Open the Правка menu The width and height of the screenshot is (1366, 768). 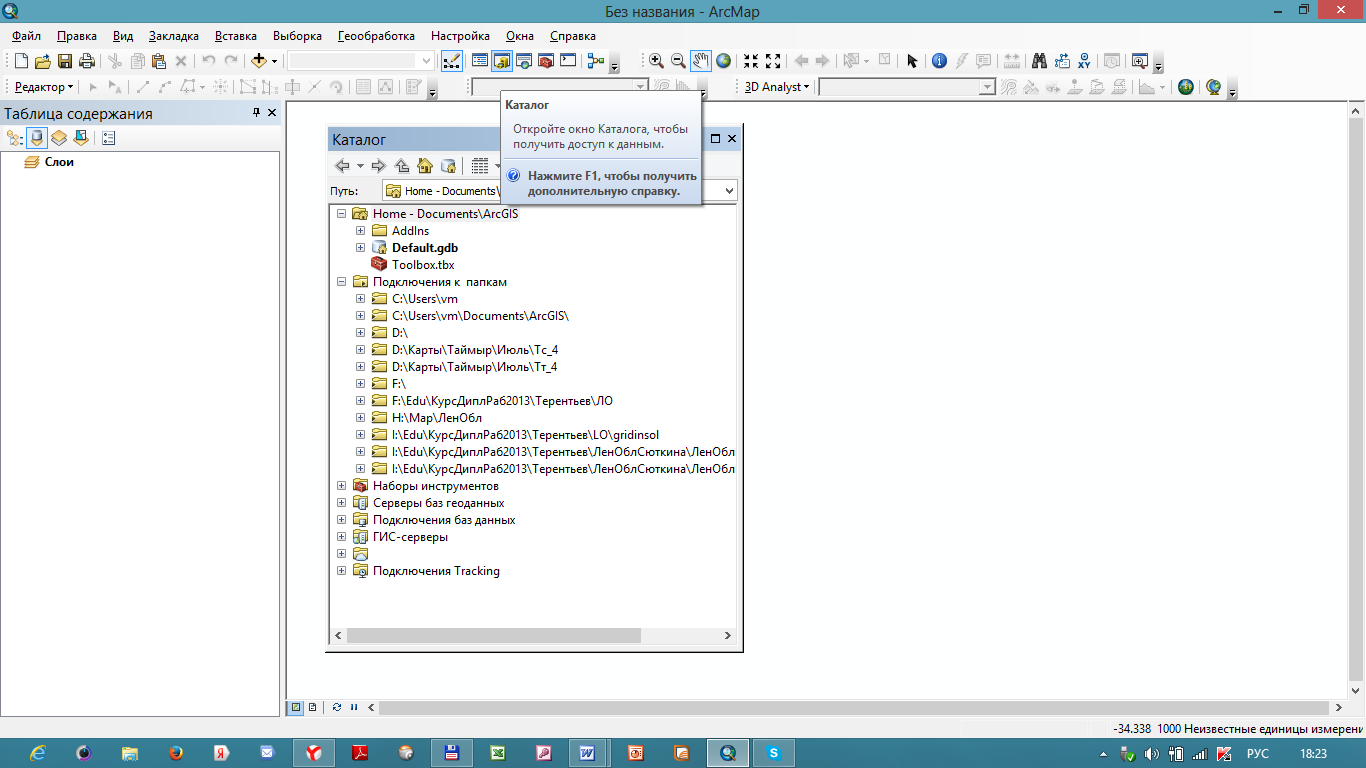click(x=77, y=36)
